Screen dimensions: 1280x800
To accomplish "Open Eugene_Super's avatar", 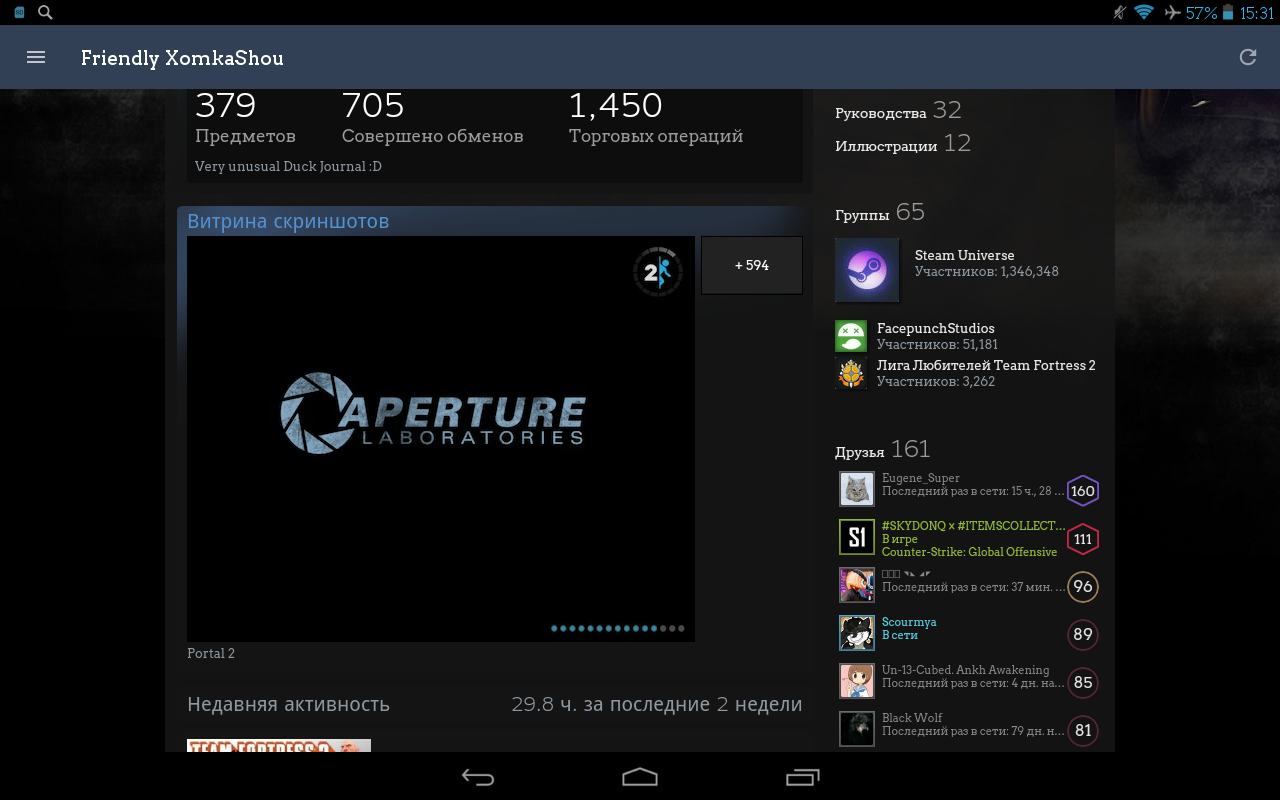I will [x=857, y=489].
